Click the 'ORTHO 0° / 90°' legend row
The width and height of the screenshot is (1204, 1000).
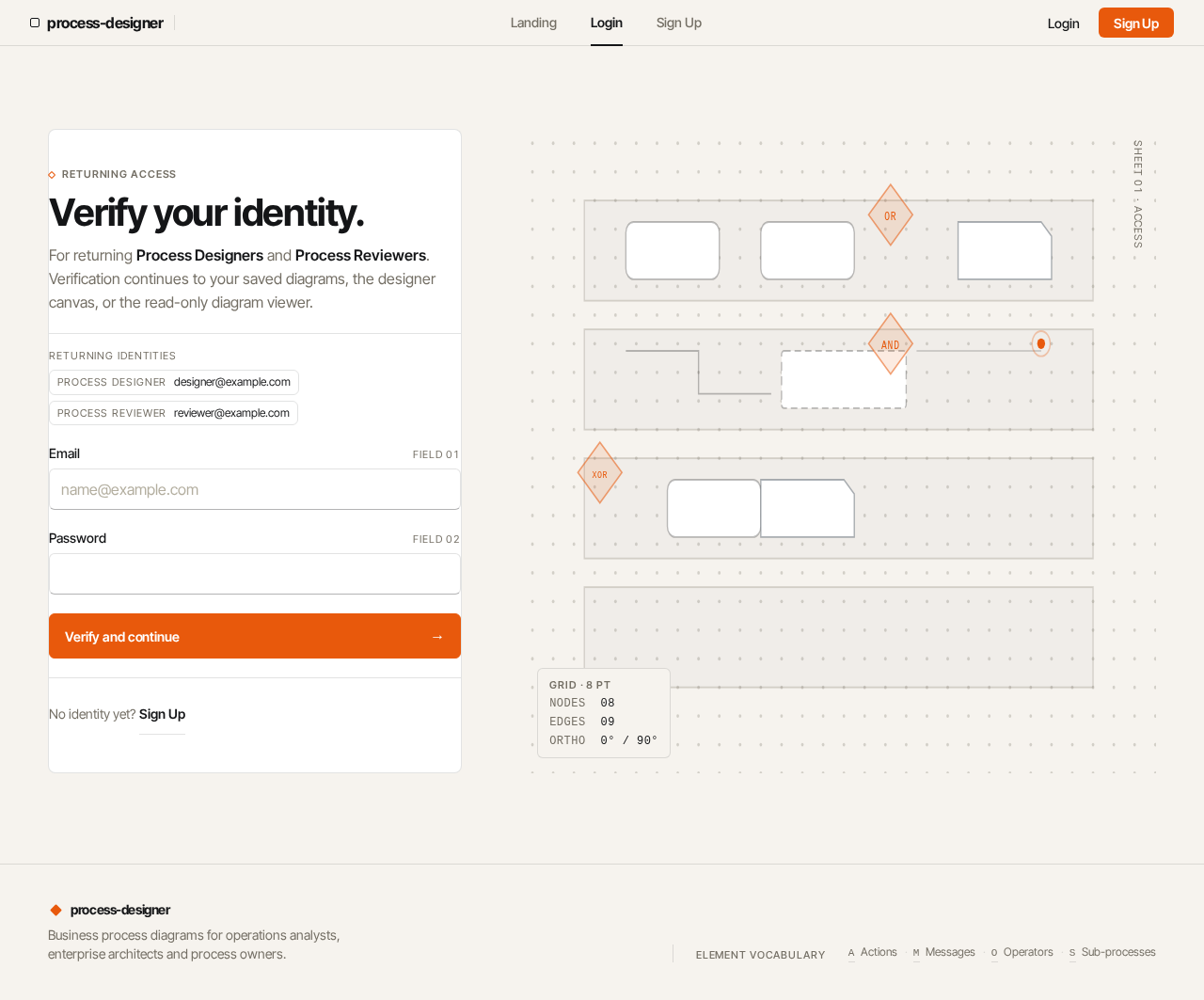pyautogui.click(x=604, y=740)
